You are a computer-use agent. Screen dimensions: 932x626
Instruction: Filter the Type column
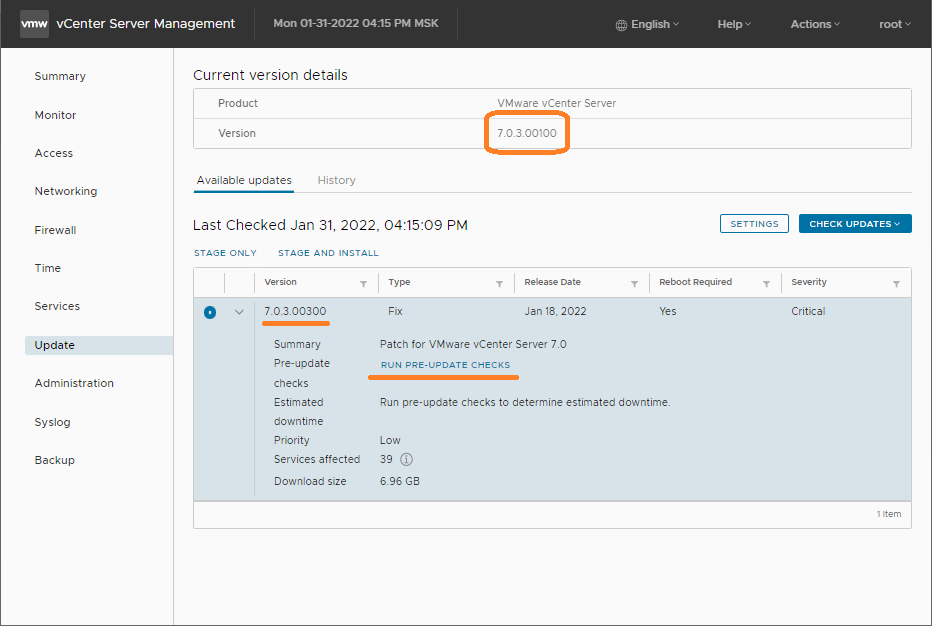coord(499,284)
